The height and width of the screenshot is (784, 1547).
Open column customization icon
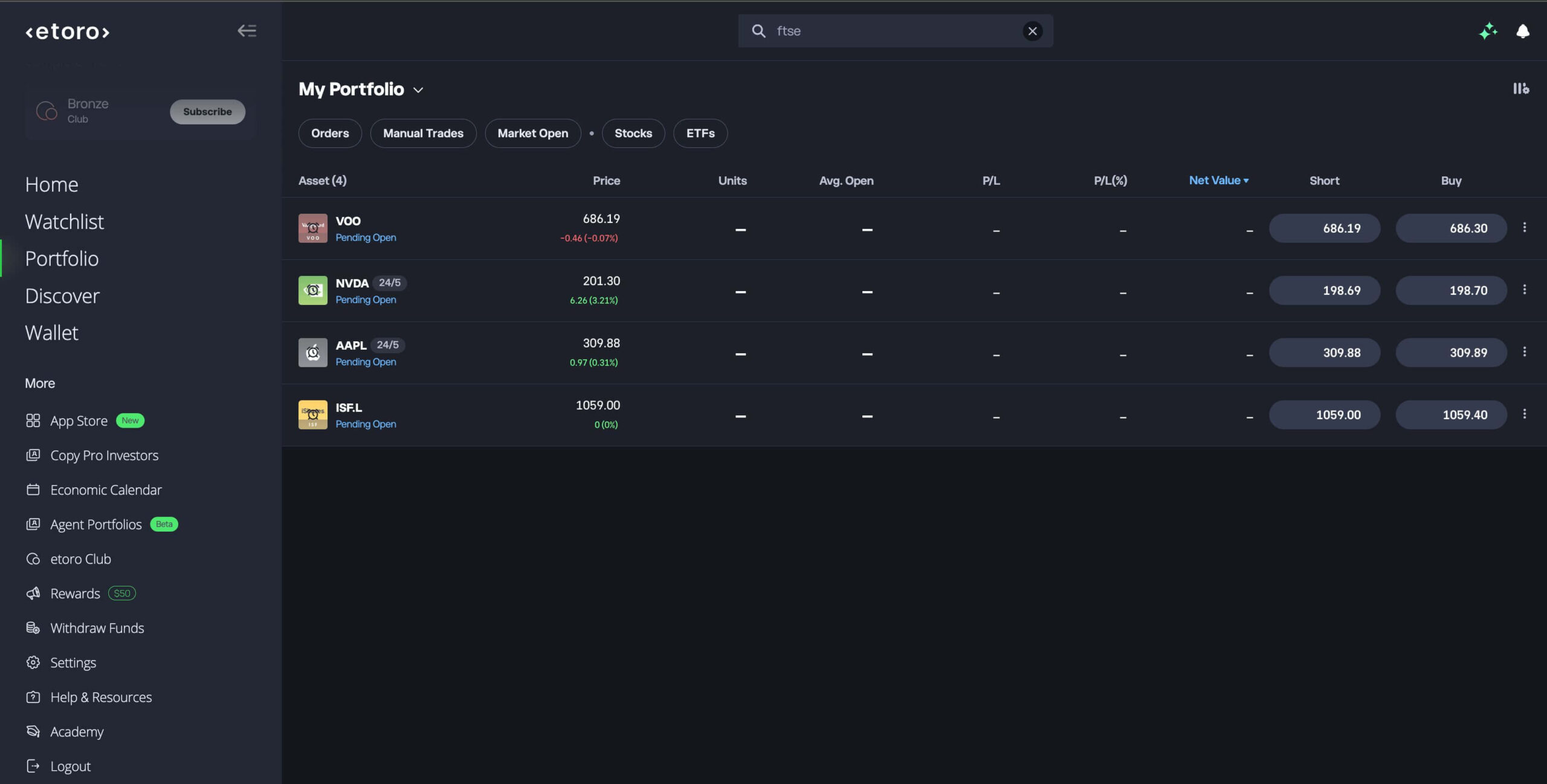tap(1521, 89)
